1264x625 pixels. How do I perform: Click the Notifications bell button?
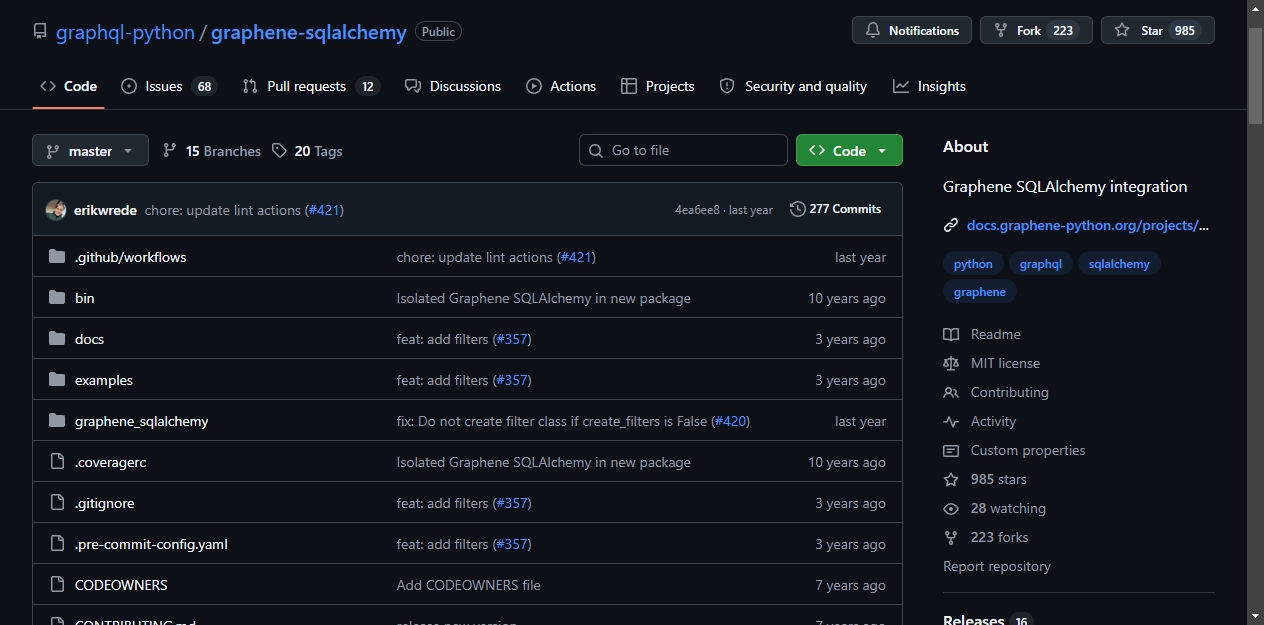912,31
